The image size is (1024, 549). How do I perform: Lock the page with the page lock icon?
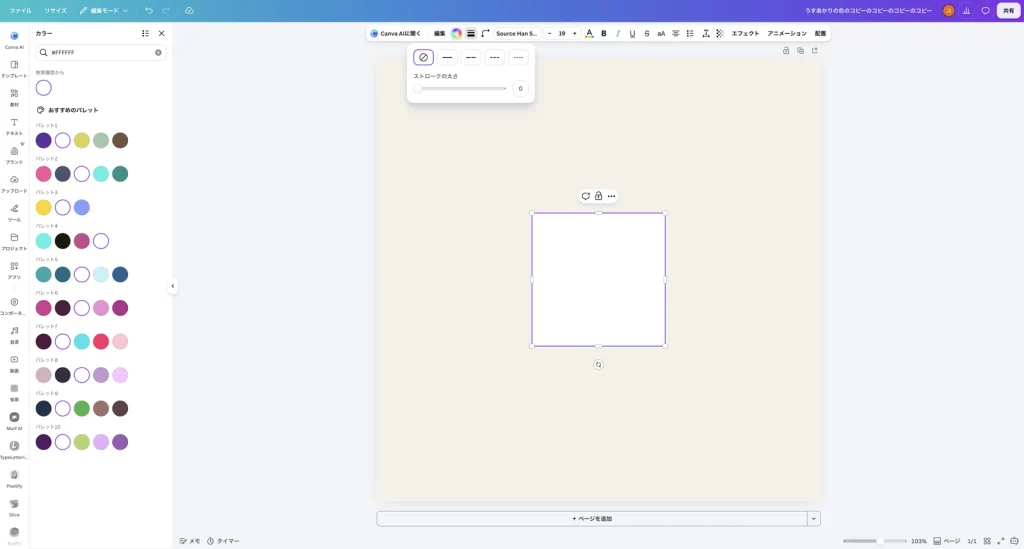pos(786,50)
